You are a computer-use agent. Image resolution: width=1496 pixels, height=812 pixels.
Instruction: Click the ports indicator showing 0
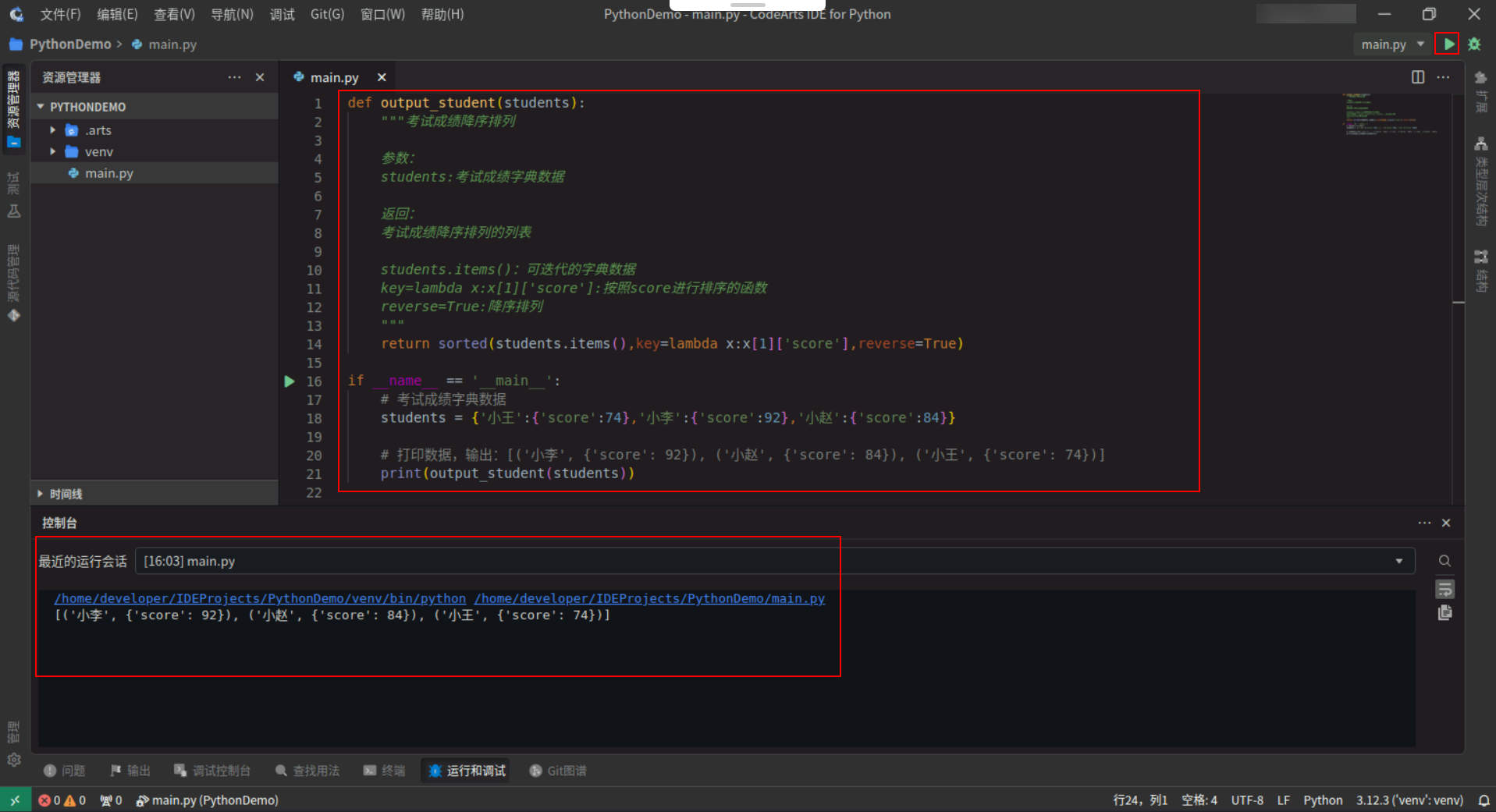click(111, 800)
